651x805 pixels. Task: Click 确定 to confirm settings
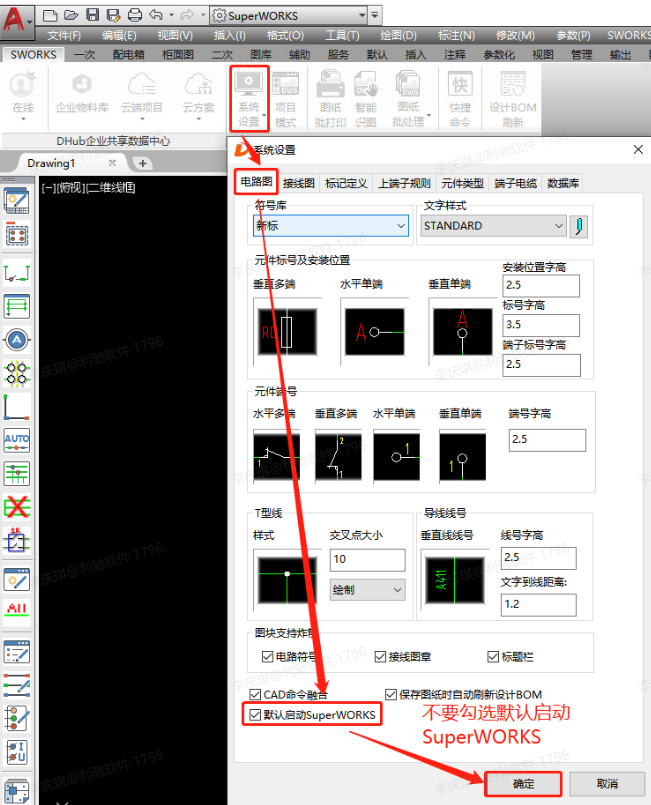coord(523,783)
